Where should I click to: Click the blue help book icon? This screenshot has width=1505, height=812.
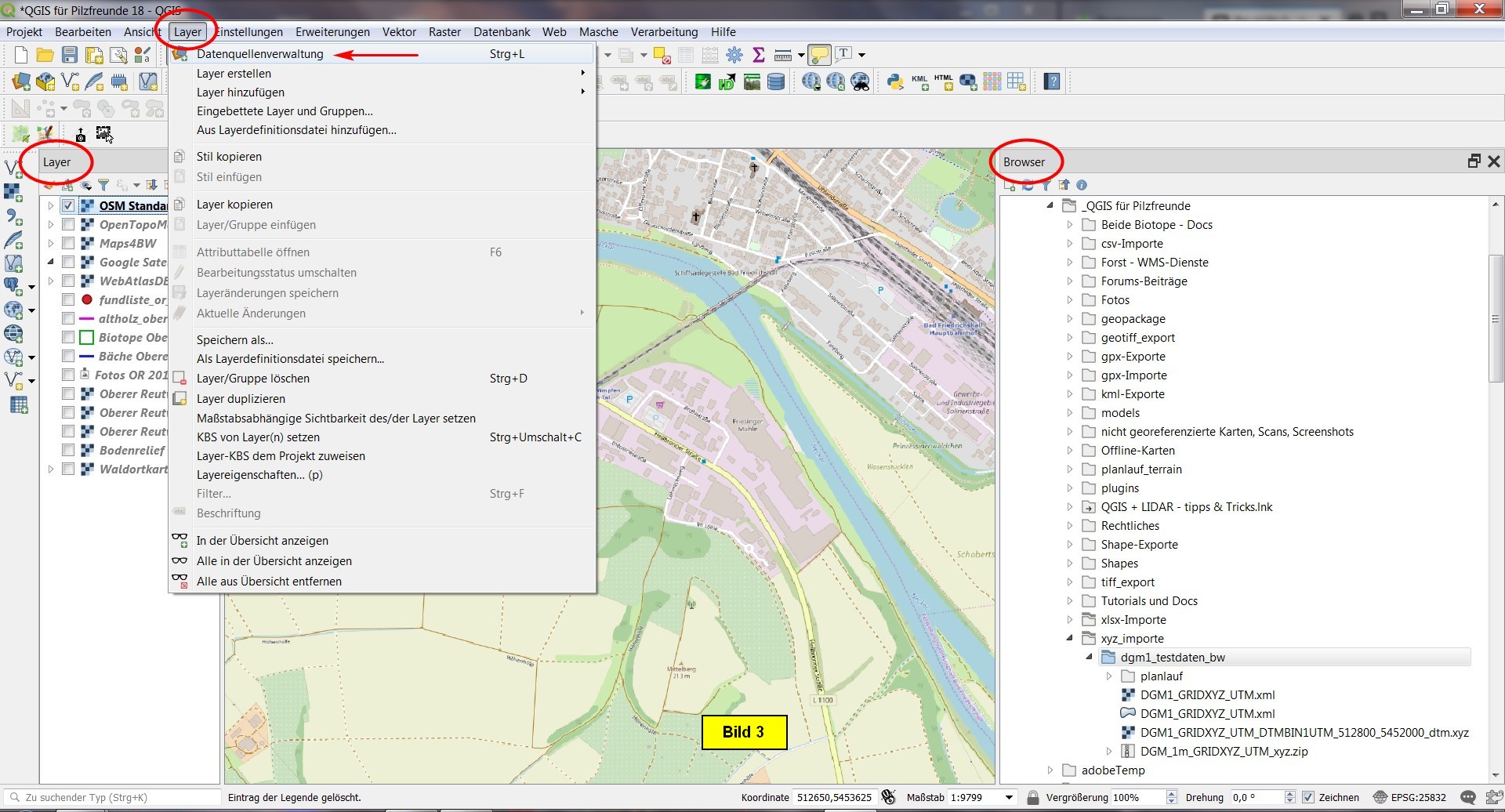(x=1052, y=82)
